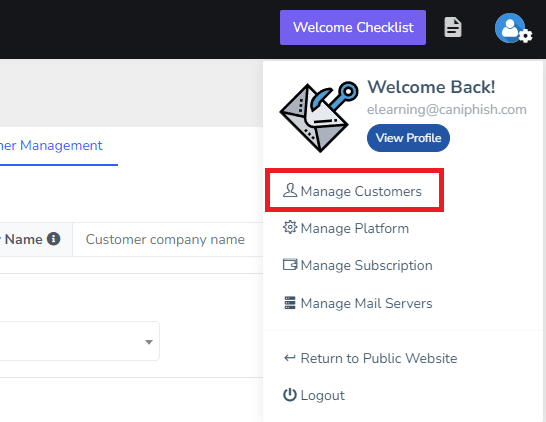Click the info icon beside Name
Image resolution: width=546 pixels, height=422 pixels.
point(54,239)
